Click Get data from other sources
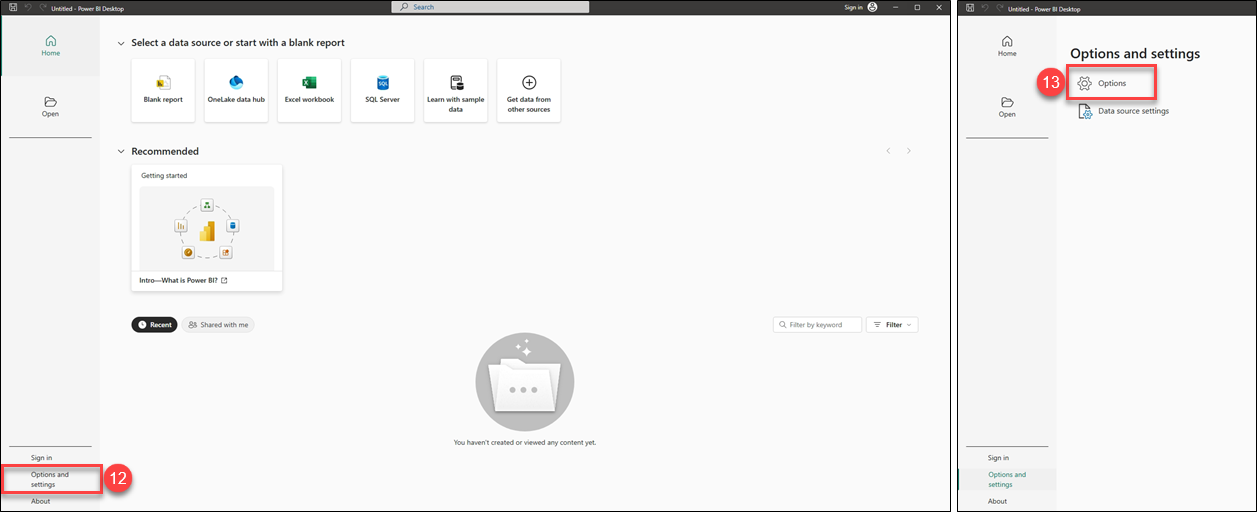Screen dimensions: 1257x512 pyautogui.click(x=529, y=90)
